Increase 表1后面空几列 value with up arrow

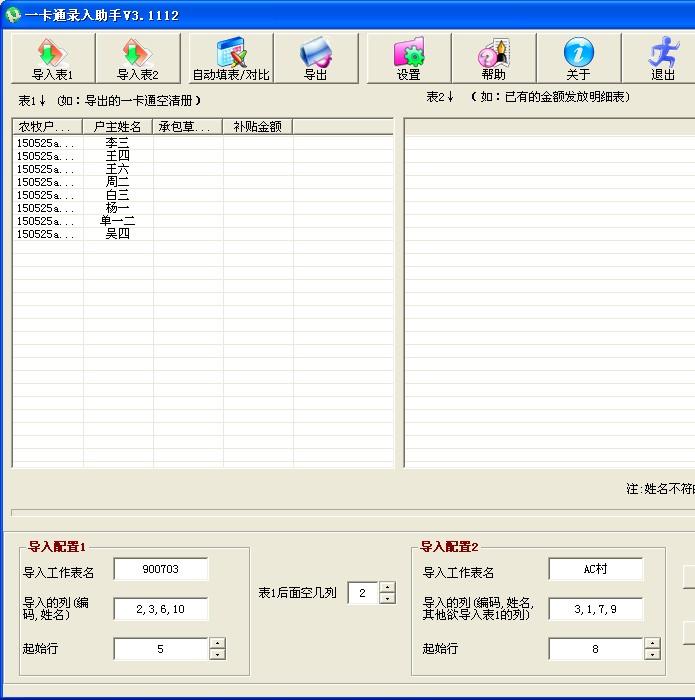pos(387,588)
